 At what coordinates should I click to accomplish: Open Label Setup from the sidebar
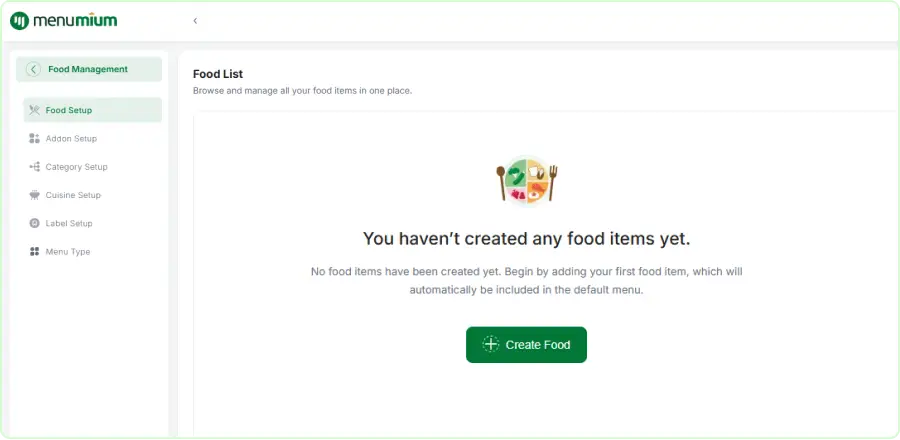(92, 223)
